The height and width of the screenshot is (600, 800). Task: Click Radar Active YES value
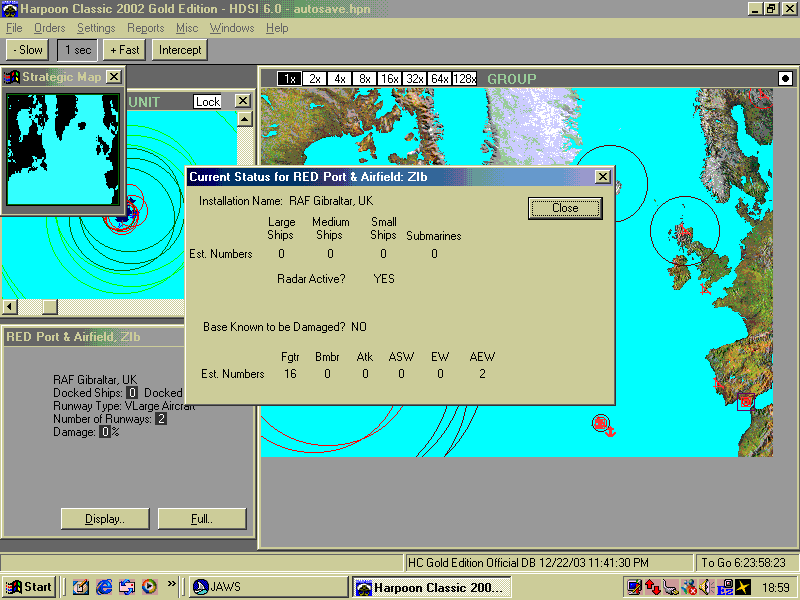pos(384,279)
